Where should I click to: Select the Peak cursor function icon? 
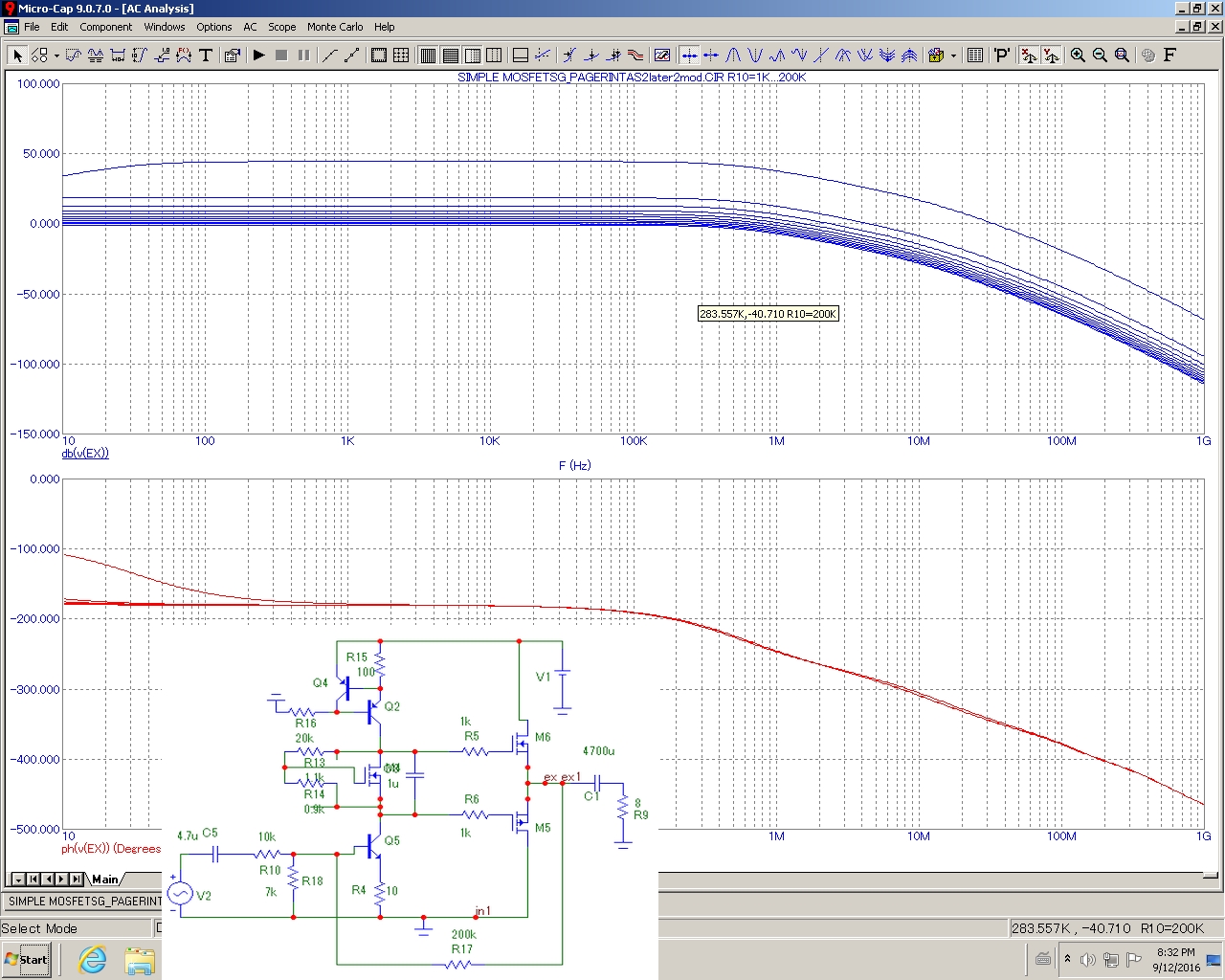(734, 56)
